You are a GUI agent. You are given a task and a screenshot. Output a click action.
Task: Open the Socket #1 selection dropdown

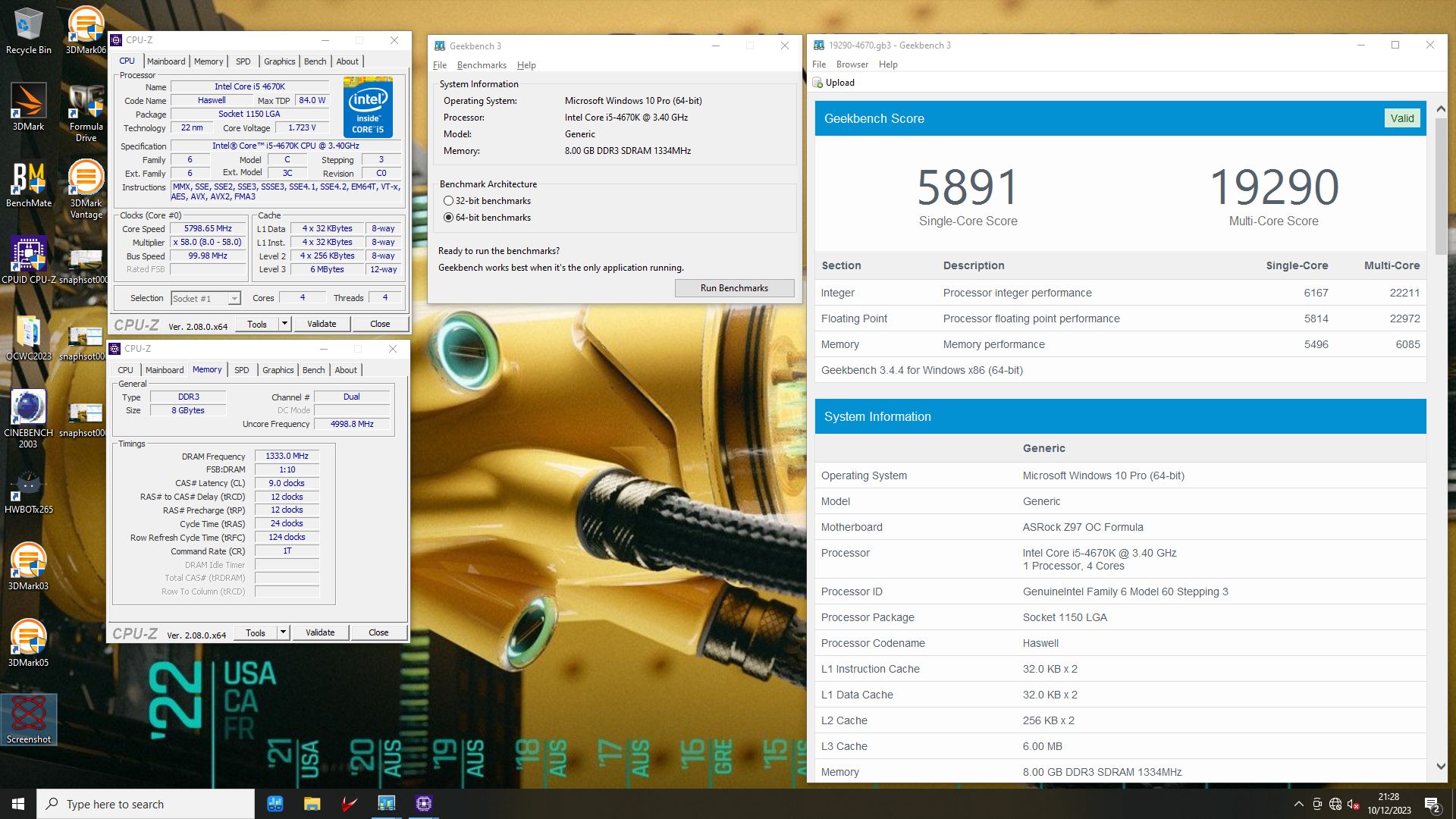pyautogui.click(x=206, y=299)
